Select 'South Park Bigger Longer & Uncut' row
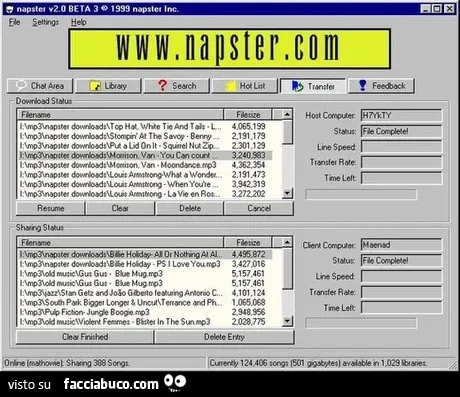The height and width of the screenshot is (397, 460). click(x=145, y=303)
